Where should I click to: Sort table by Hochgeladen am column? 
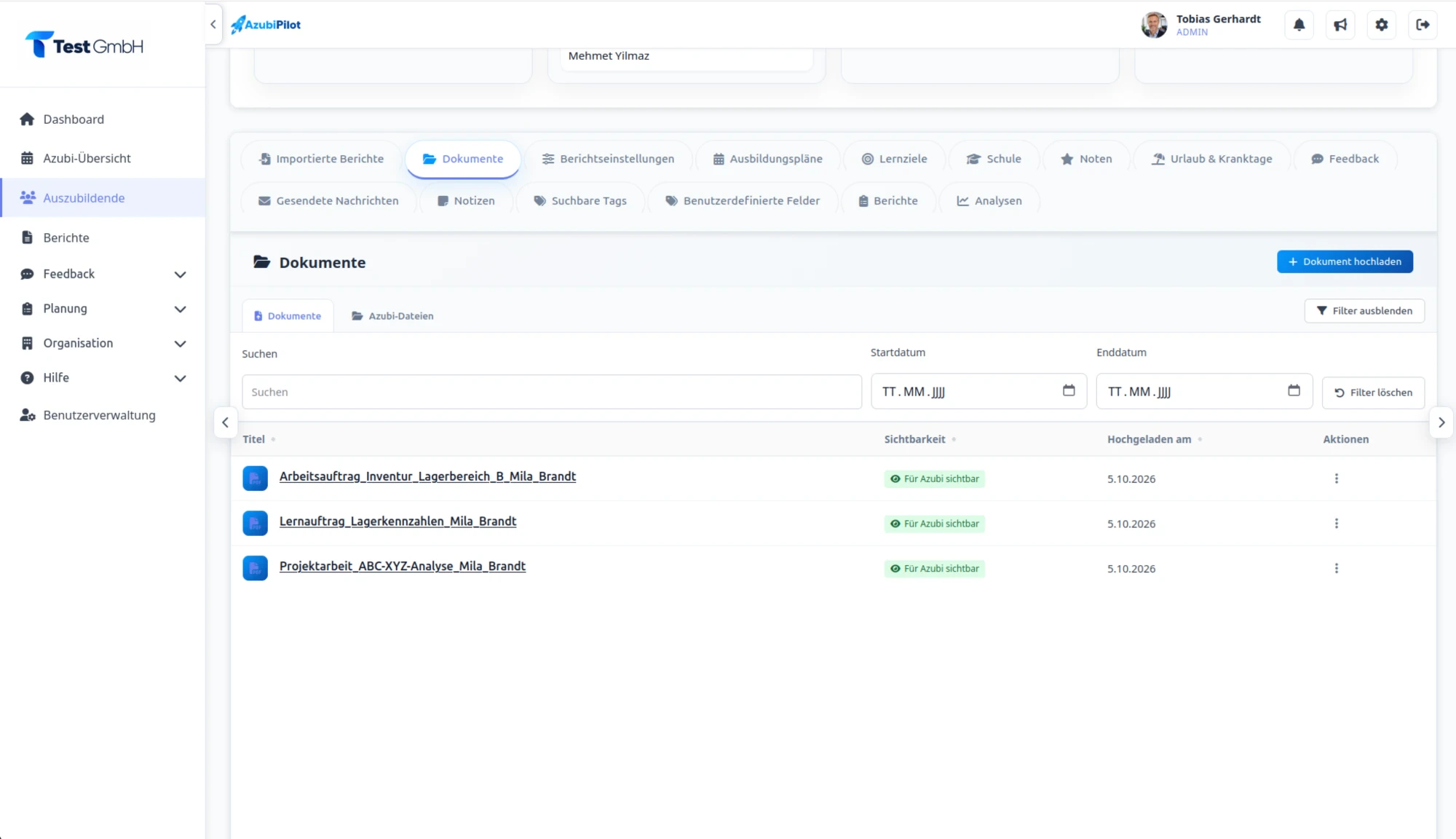click(1155, 439)
